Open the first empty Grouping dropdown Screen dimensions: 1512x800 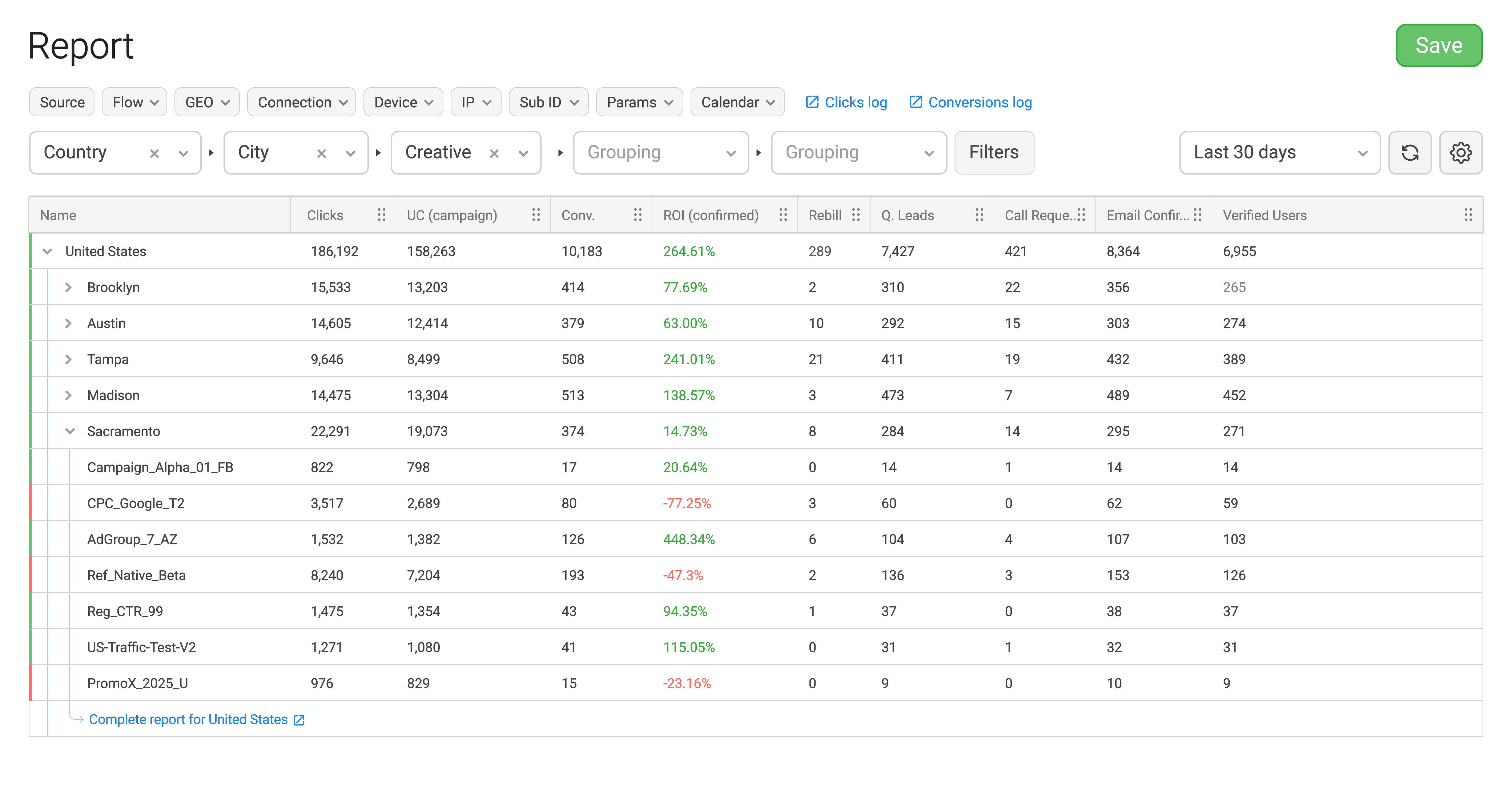pyautogui.click(x=661, y=153)
